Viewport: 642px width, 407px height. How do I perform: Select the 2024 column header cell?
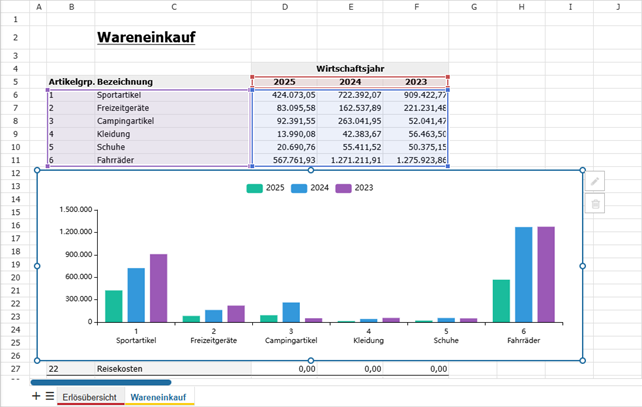point(350,82)
